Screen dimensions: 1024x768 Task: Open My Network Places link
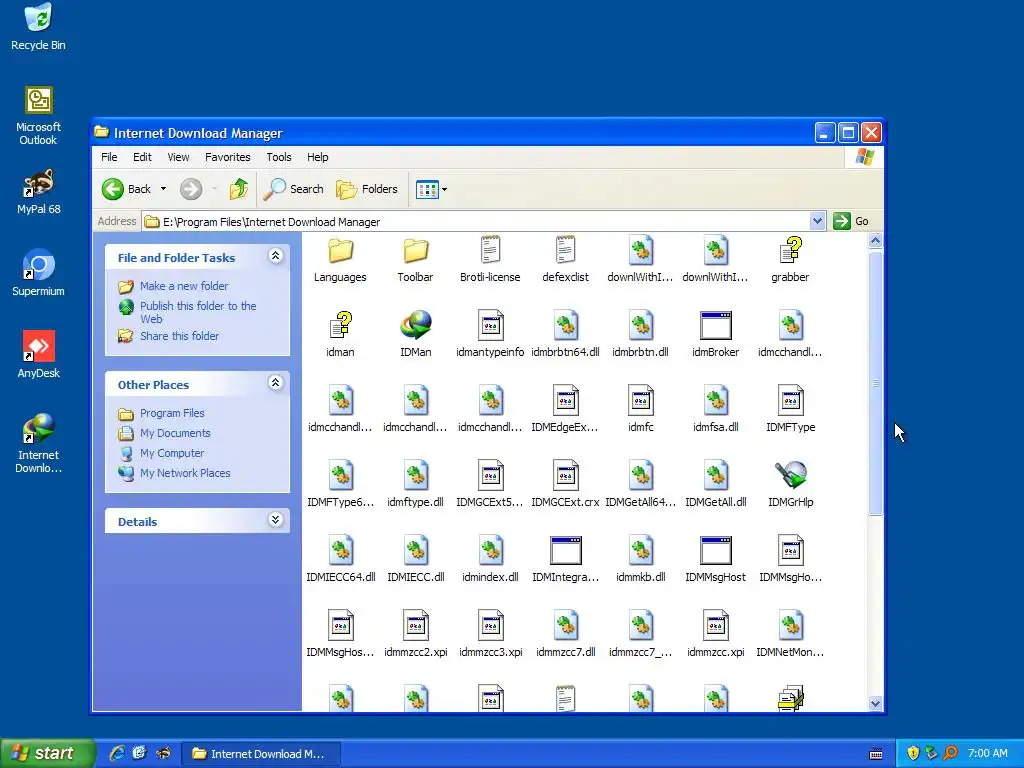pyautogui.click(x=185, y=473)
